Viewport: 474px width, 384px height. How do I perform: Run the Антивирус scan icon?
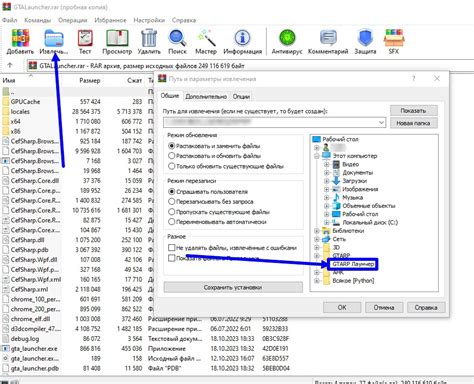[x=287, y=38]
